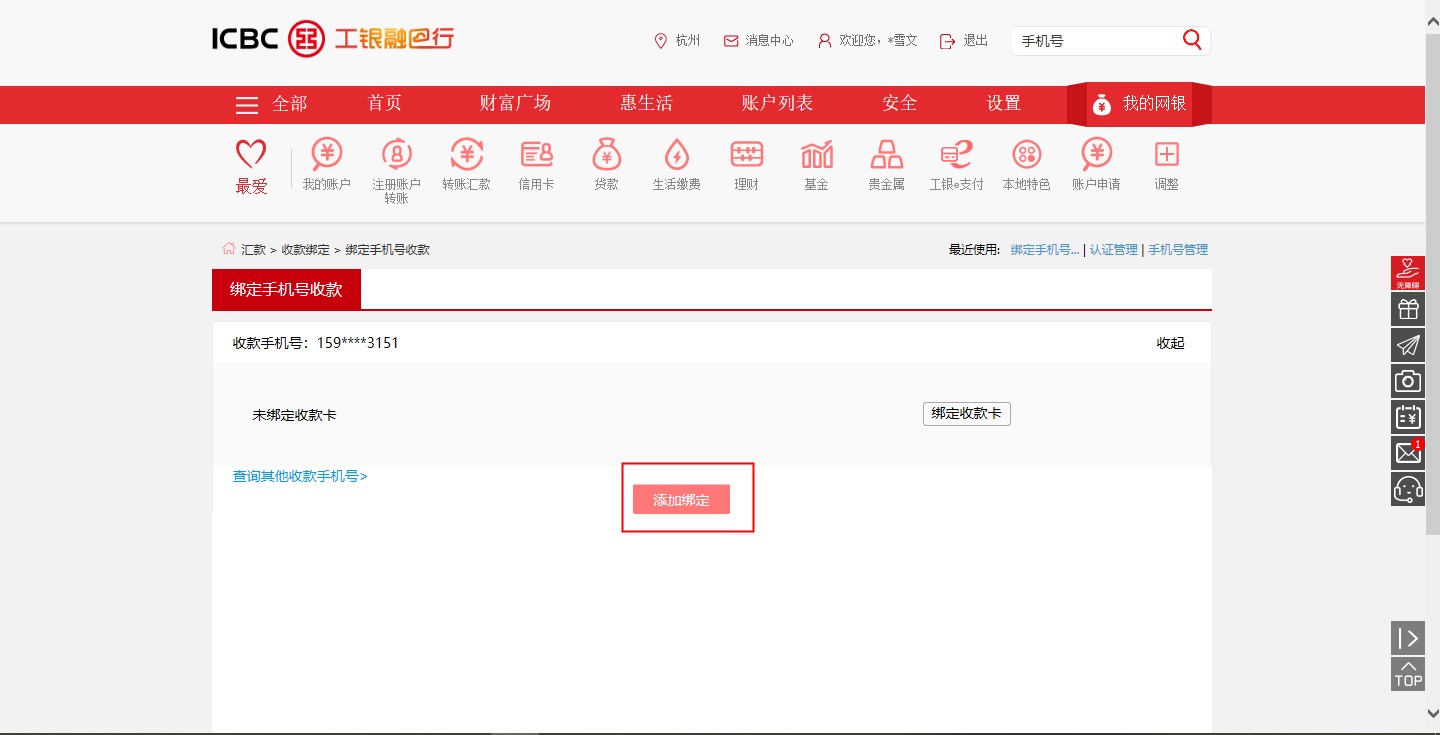The height and width of the screenshot is (735, 1440).
Task: Open the customer service headset icon
Action: click(x=1407, y=489)
